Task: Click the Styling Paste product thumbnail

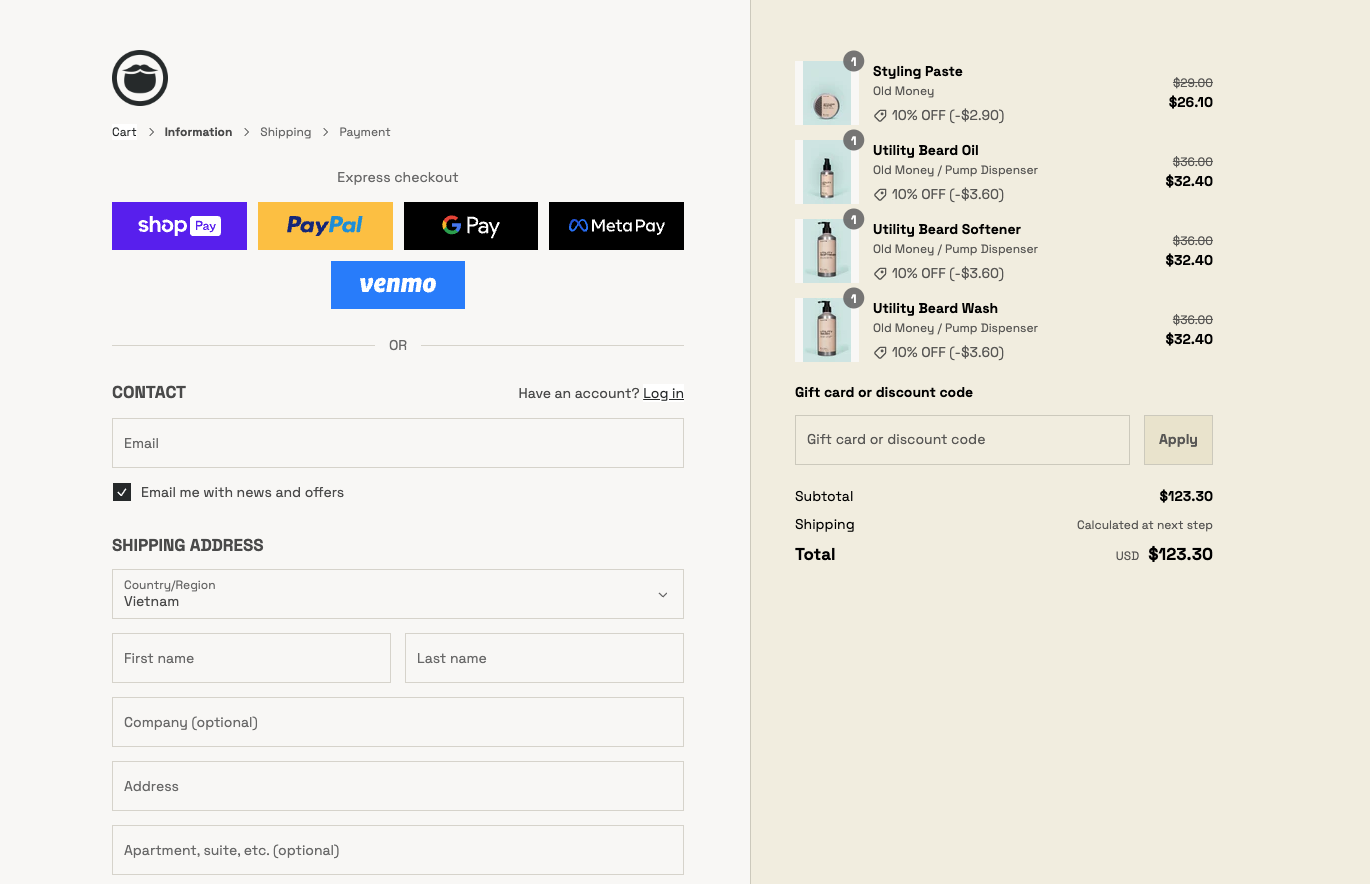Action: (827, 93)
